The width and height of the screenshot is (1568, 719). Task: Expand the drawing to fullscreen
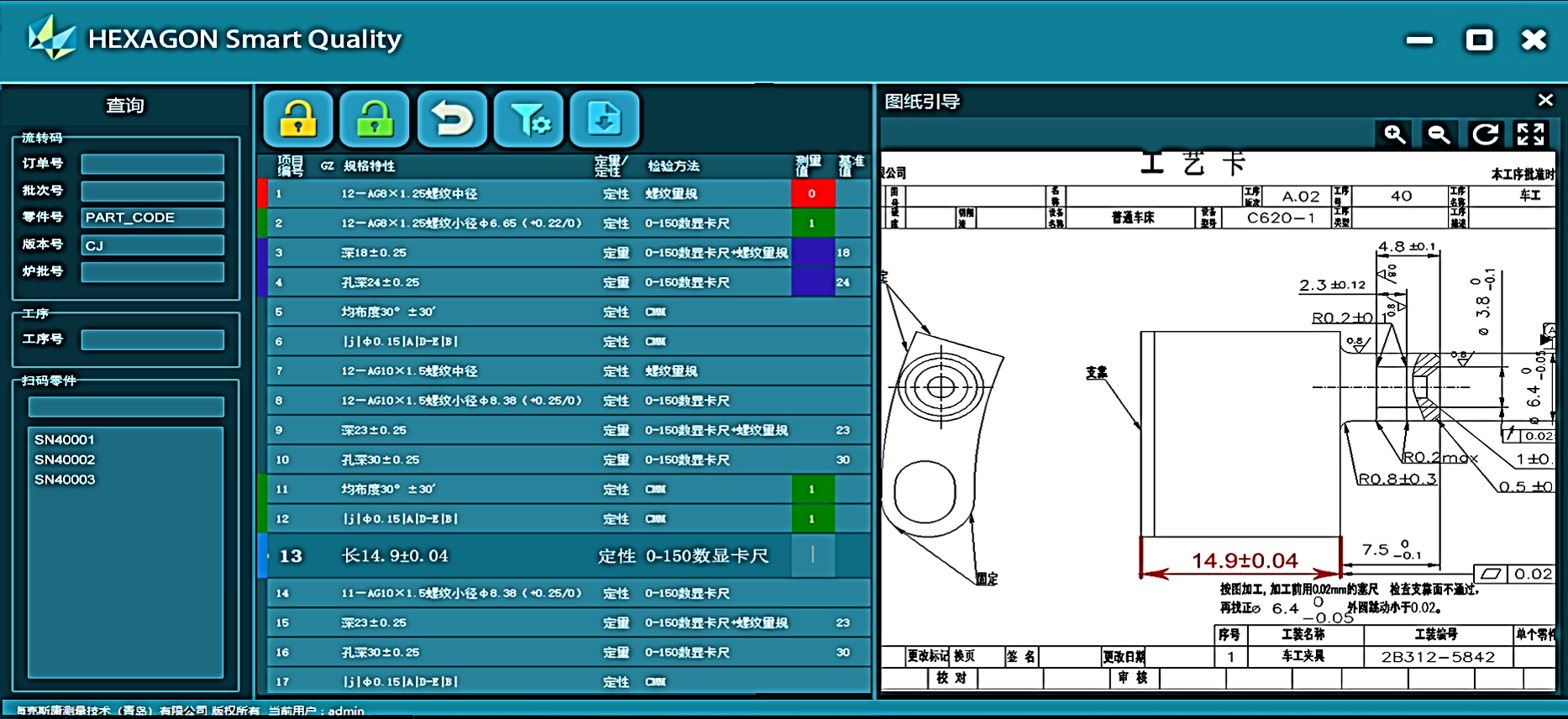[x=1530, y=134]
